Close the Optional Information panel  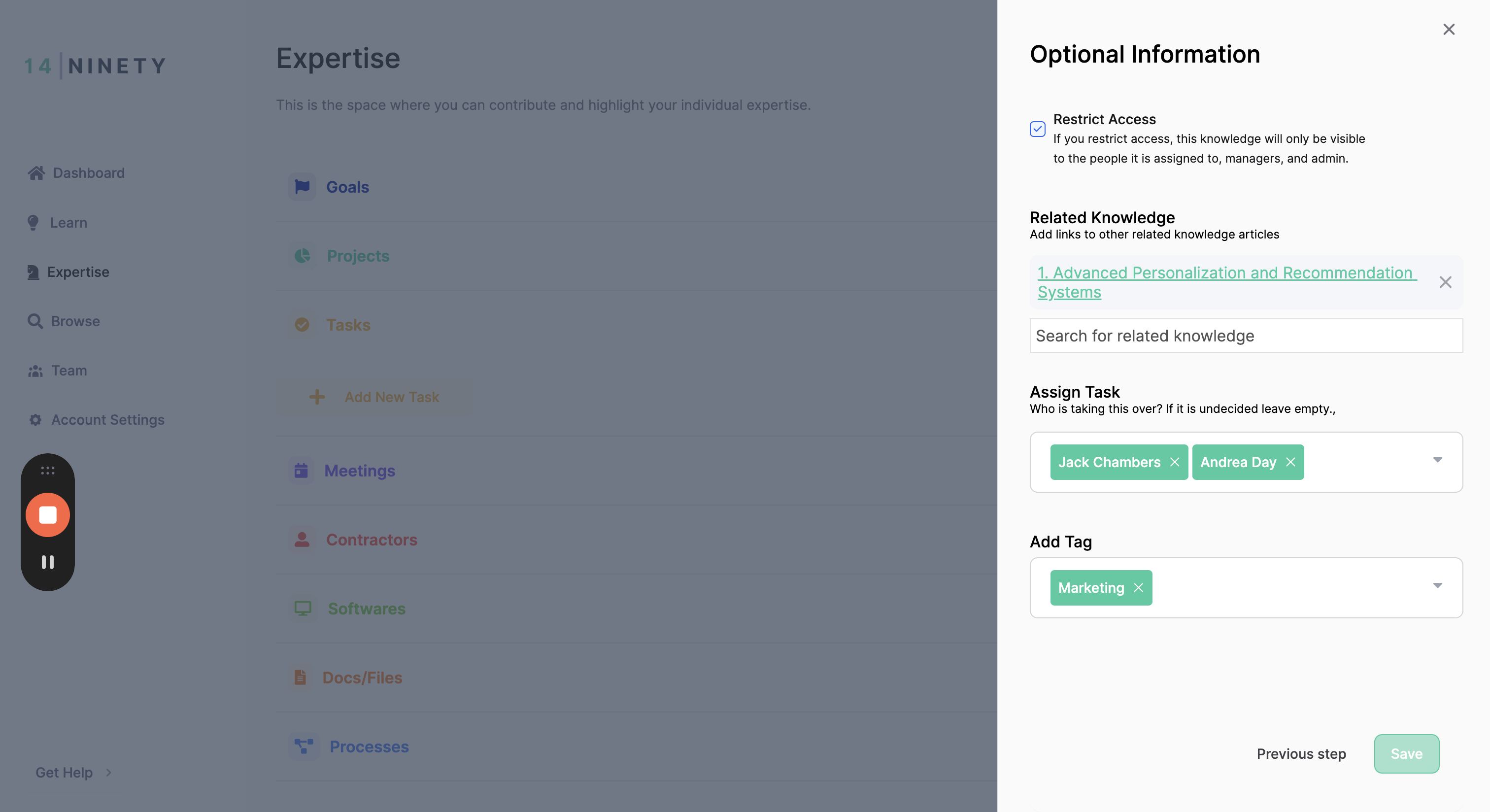pyautogui.click(x=1448, y=30)
